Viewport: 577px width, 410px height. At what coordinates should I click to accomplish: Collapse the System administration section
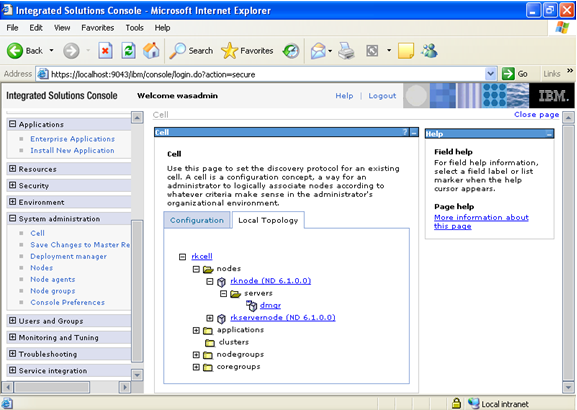point(13,218)
